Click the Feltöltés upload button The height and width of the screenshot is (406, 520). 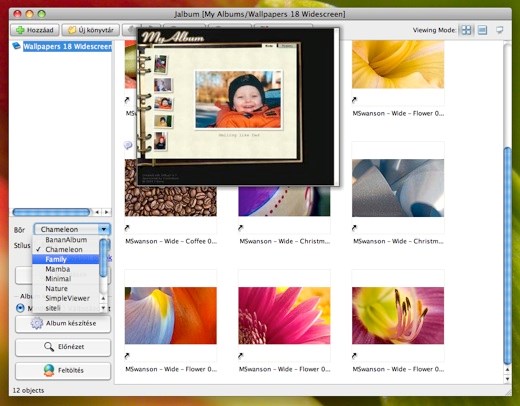coord(63,371)
